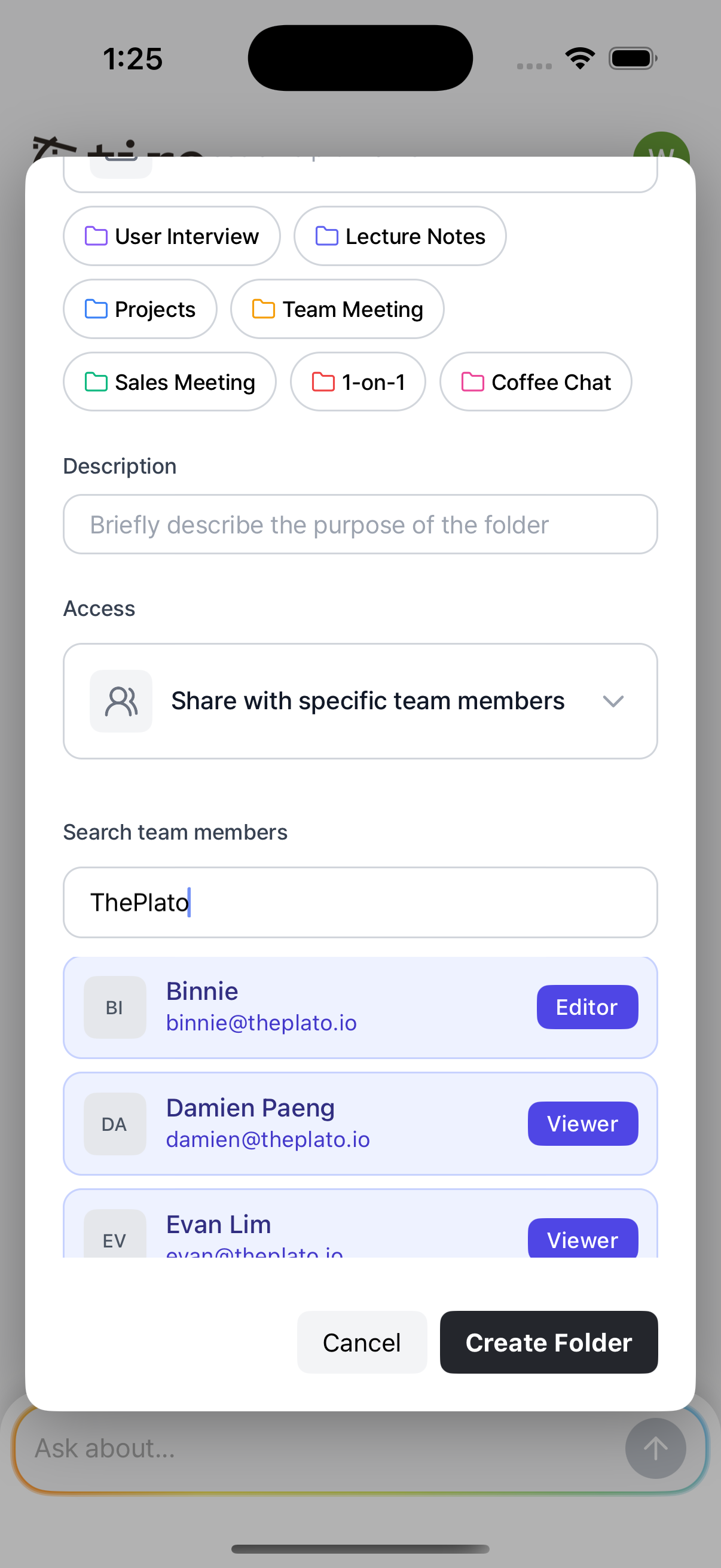The image size is (721, 1568).
Task: Click the blue Projects folder icon
Action: coord(96,309)
